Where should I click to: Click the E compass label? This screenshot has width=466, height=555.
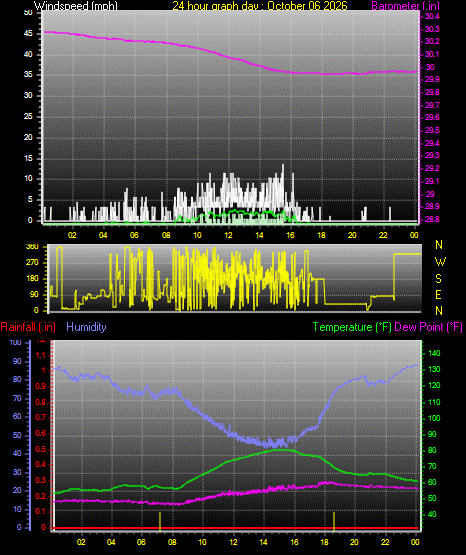pyautogui.click(x=438, y=295)
